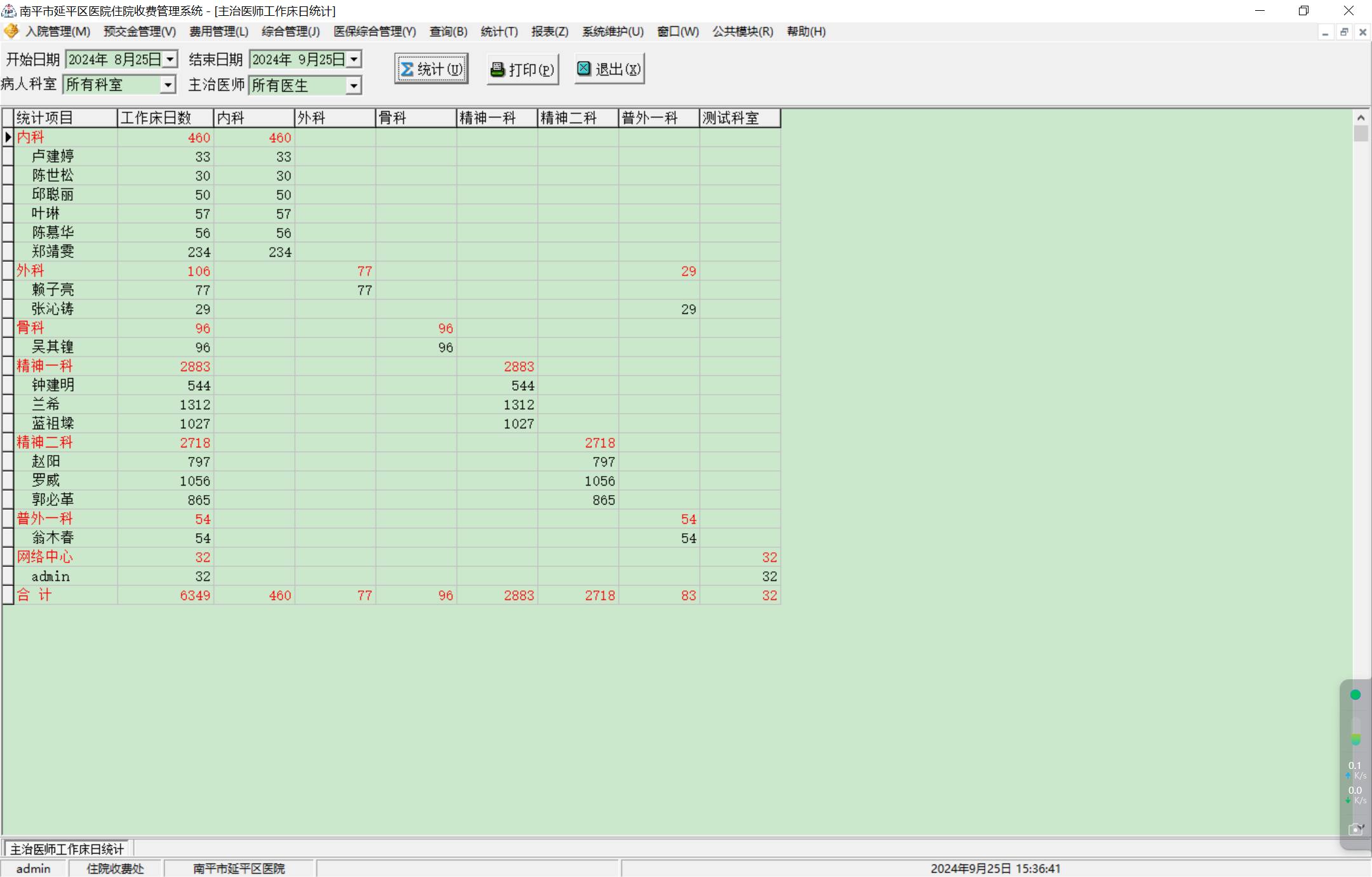Click the vertical scrollbar up arrow
The height and width of the screenshot is (877, 1372).
1361,118
